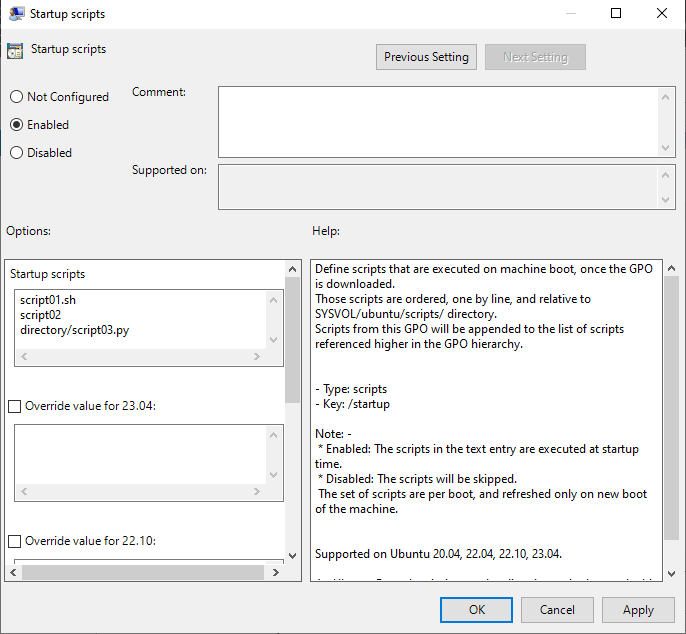
Task: Close the Startup scripts dialog
Action: (x=662, y=14)
